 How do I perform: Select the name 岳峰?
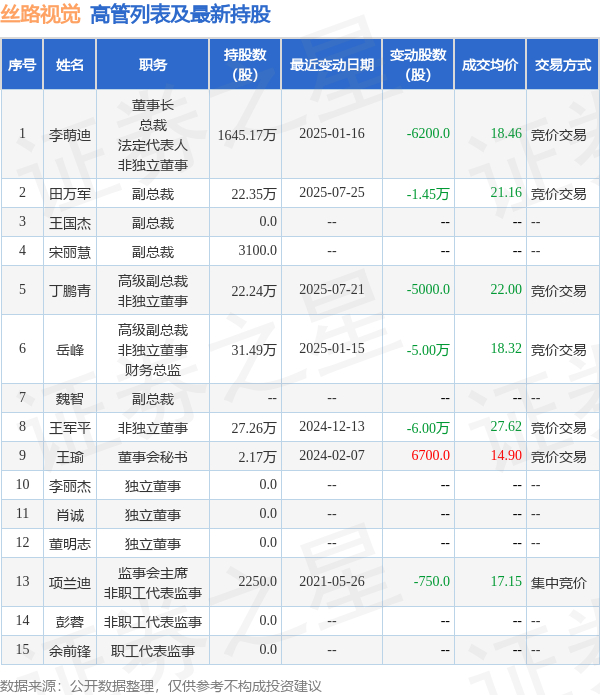pyautogui.click(x=70, y=350)
